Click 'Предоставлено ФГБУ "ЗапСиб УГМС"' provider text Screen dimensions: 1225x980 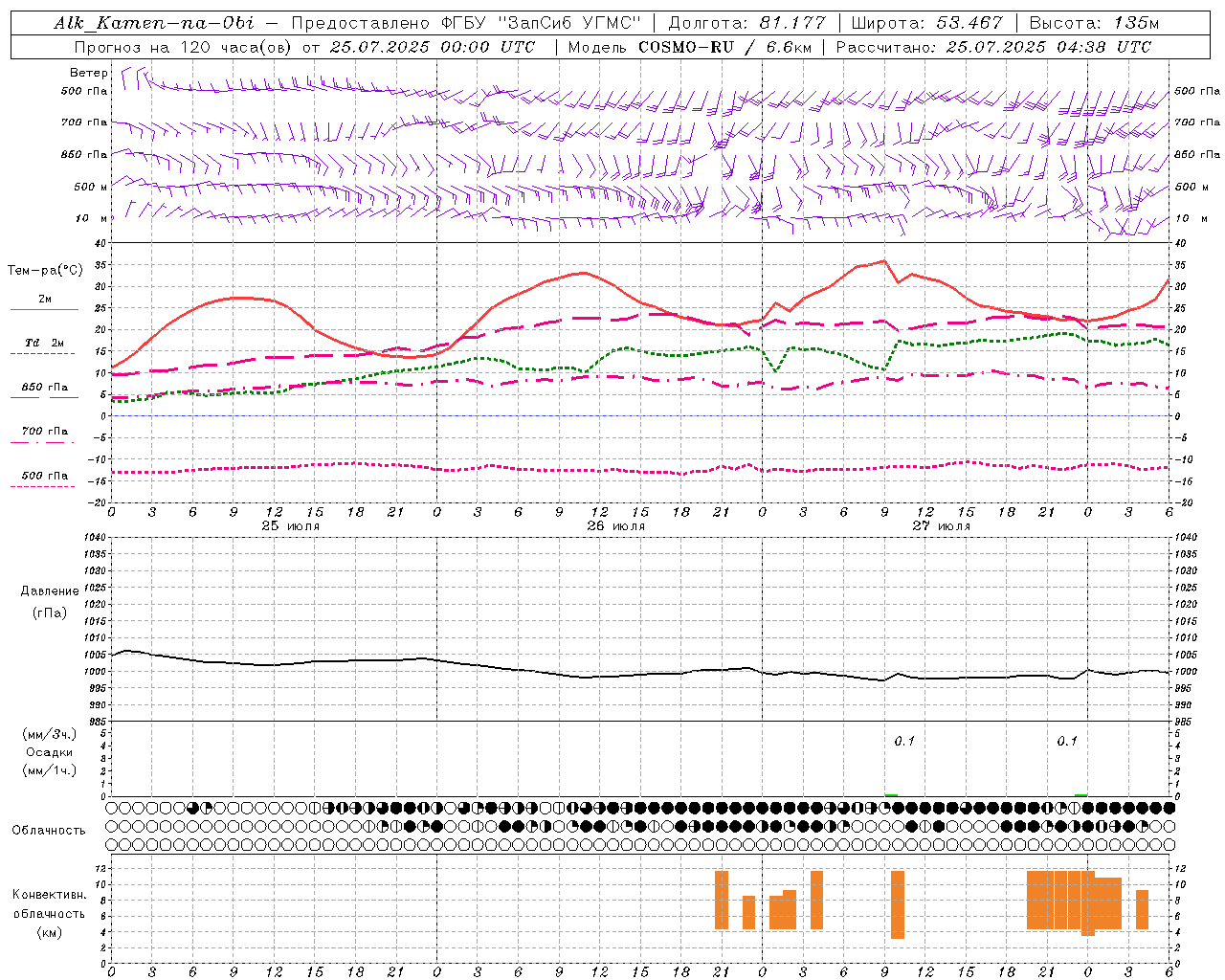tap(466, 23)
